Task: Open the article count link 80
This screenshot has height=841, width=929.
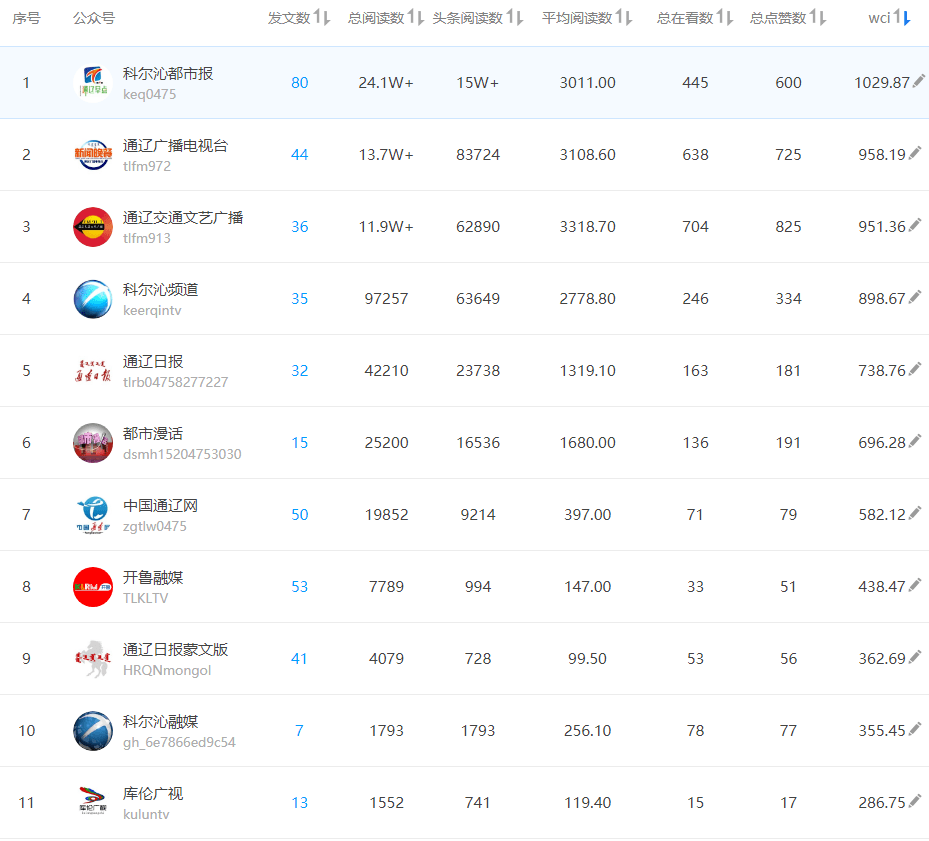Action: click(299, 82)
